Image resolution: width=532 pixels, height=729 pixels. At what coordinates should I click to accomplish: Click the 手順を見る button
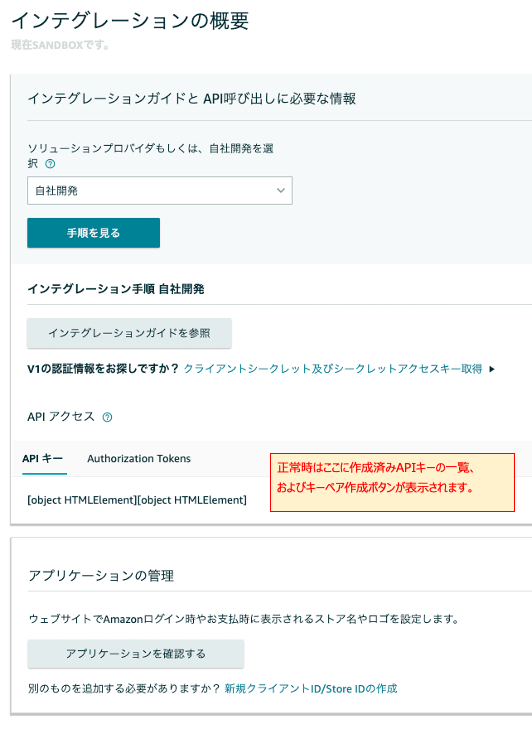point(93,233)
